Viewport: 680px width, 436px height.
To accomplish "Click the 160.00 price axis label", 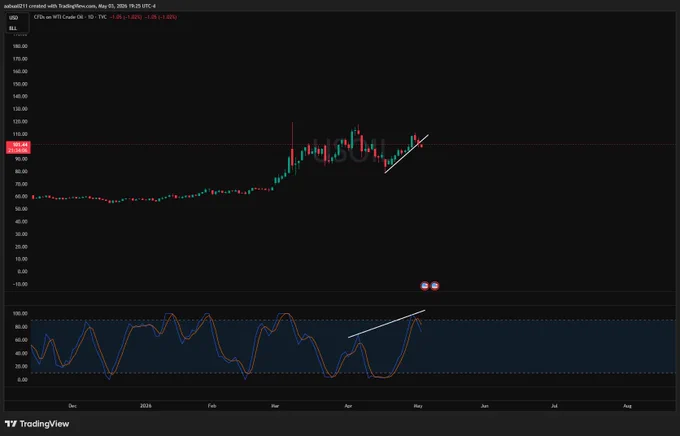I will [20, 71].
